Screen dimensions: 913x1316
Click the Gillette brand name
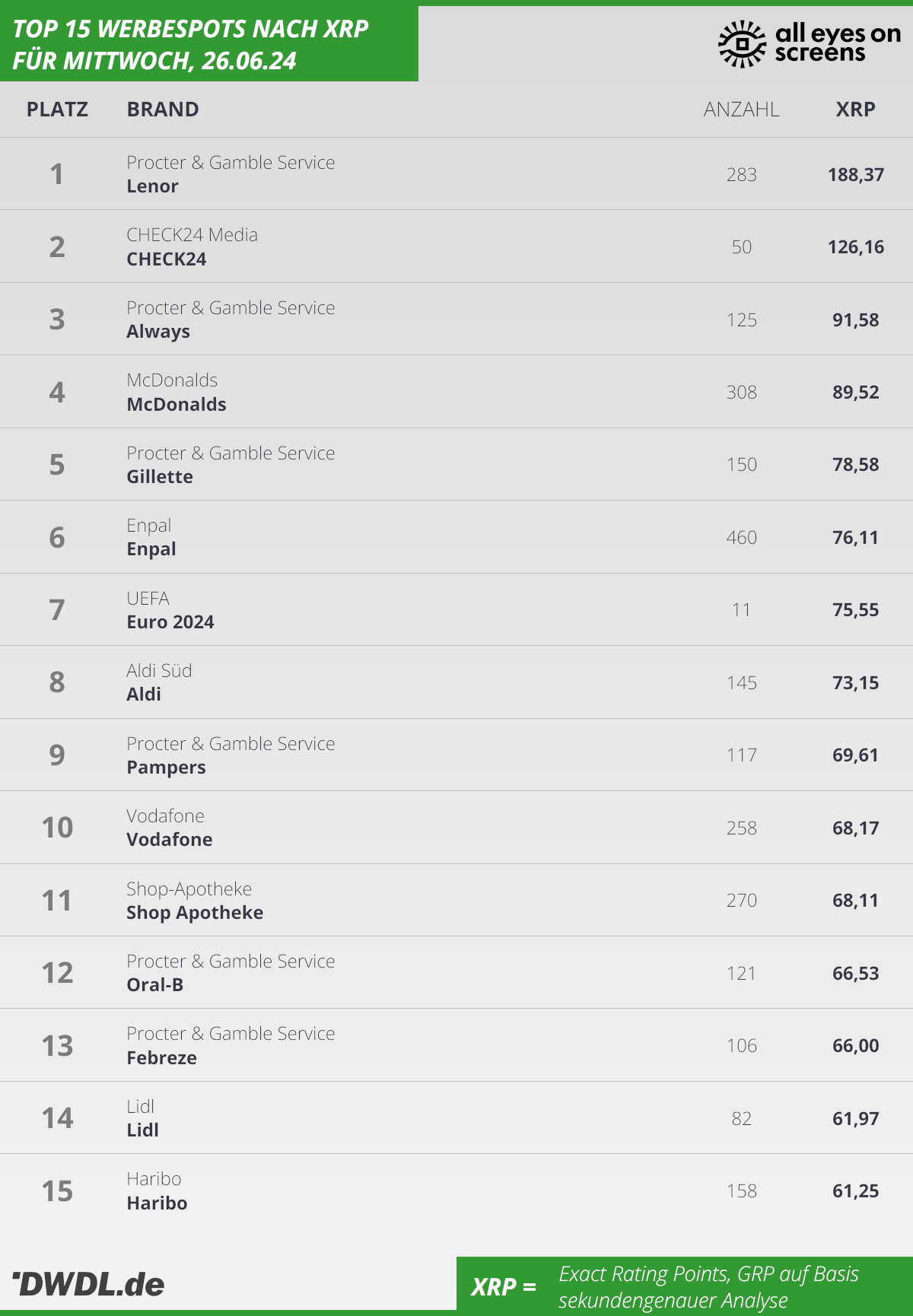coord(160,477)
